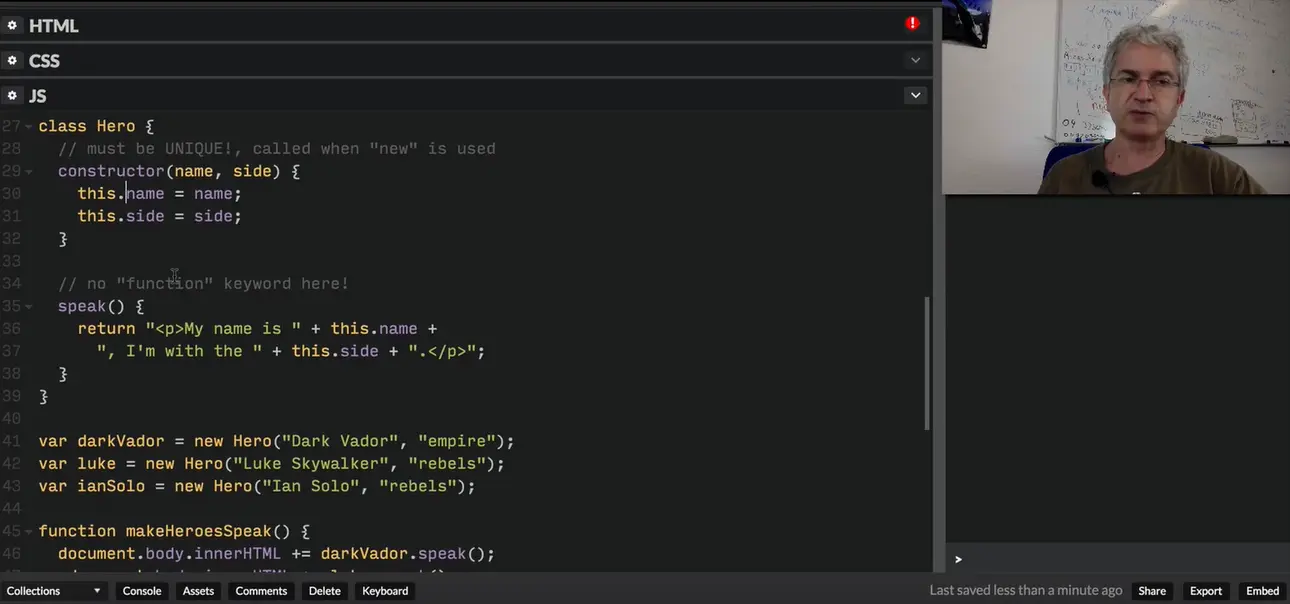This screenshot has height=604, width=1290.
Task: Select the JS editor panel title
Action: tap(38, 96)
